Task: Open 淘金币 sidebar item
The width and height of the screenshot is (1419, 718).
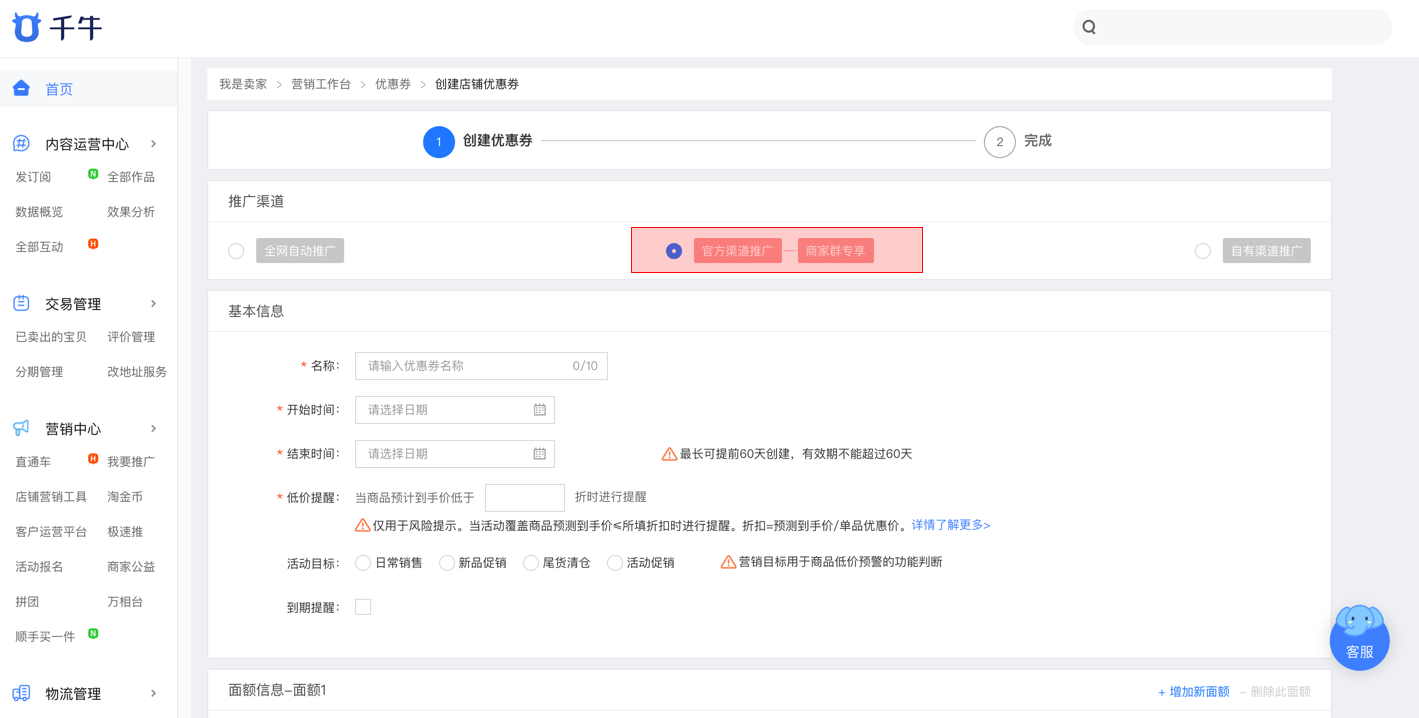Action: pos(125,497)
